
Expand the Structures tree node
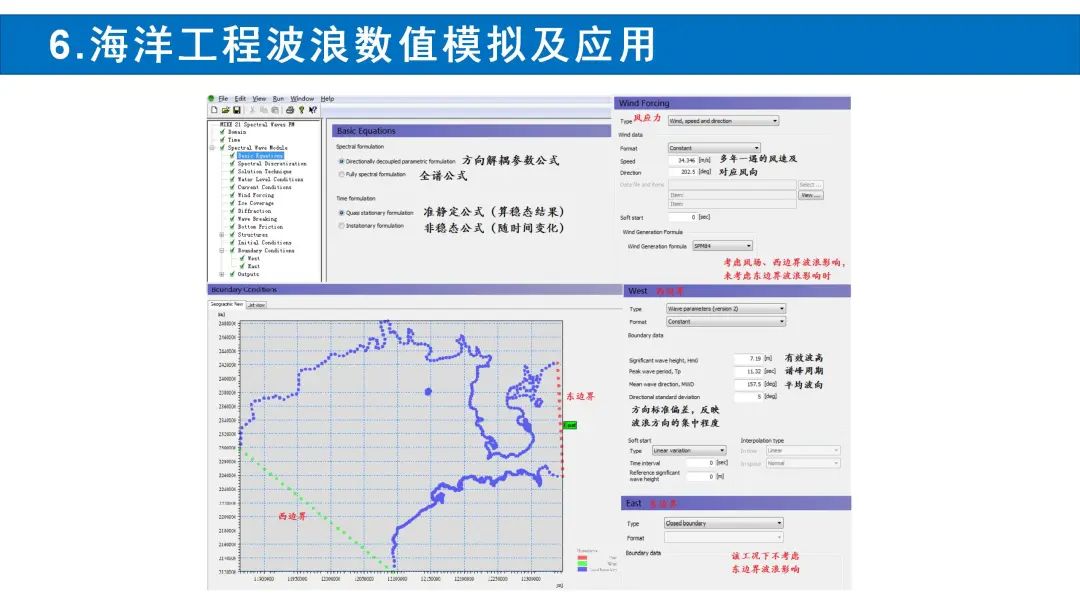click(222, 235)
